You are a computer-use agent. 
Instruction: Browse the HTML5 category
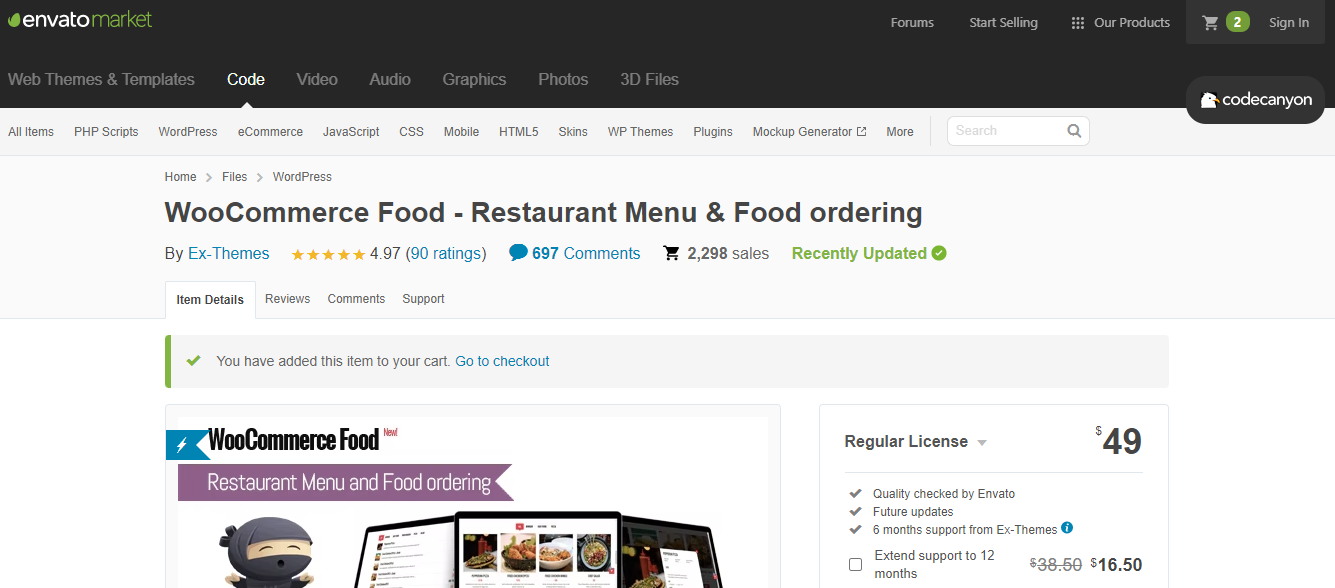click(519, 131)
